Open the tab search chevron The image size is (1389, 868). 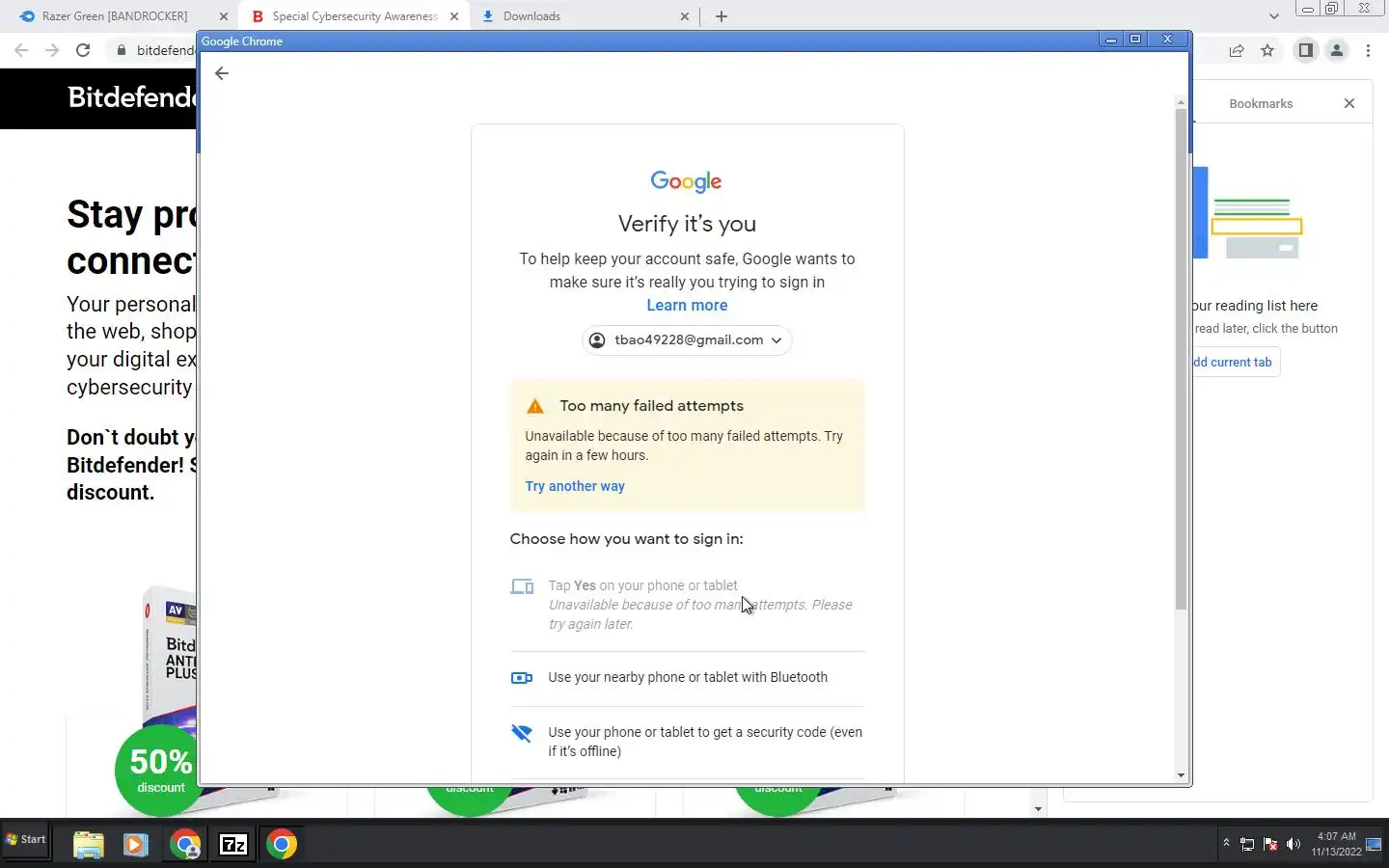(x=1274, y=16)
